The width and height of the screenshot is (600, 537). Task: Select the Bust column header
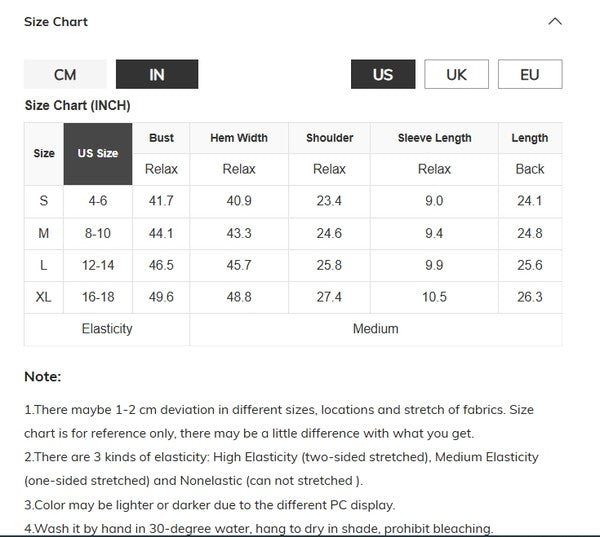[161, 138]
